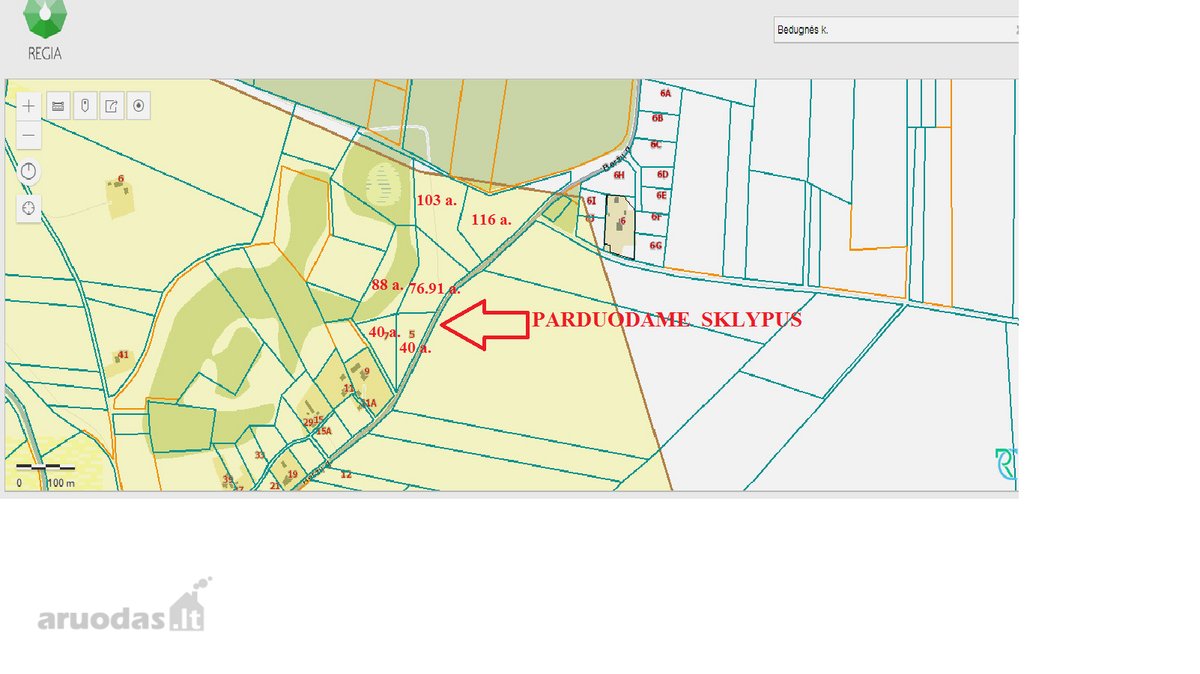Select parcel label 6B on the map
Screen dimensions: 1200x674
pos(658,118)
